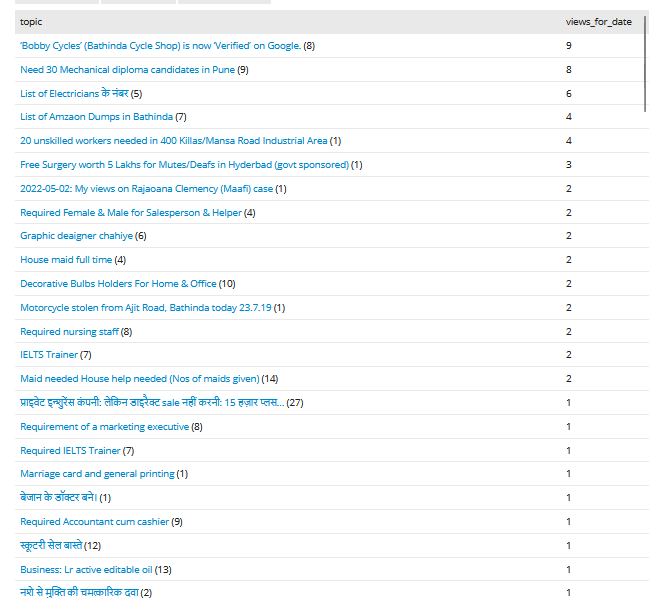Viewport: 658px width, 611px height.
Task: Open the 'Required IELTS Trainer' topic
Action: (70, 451)
